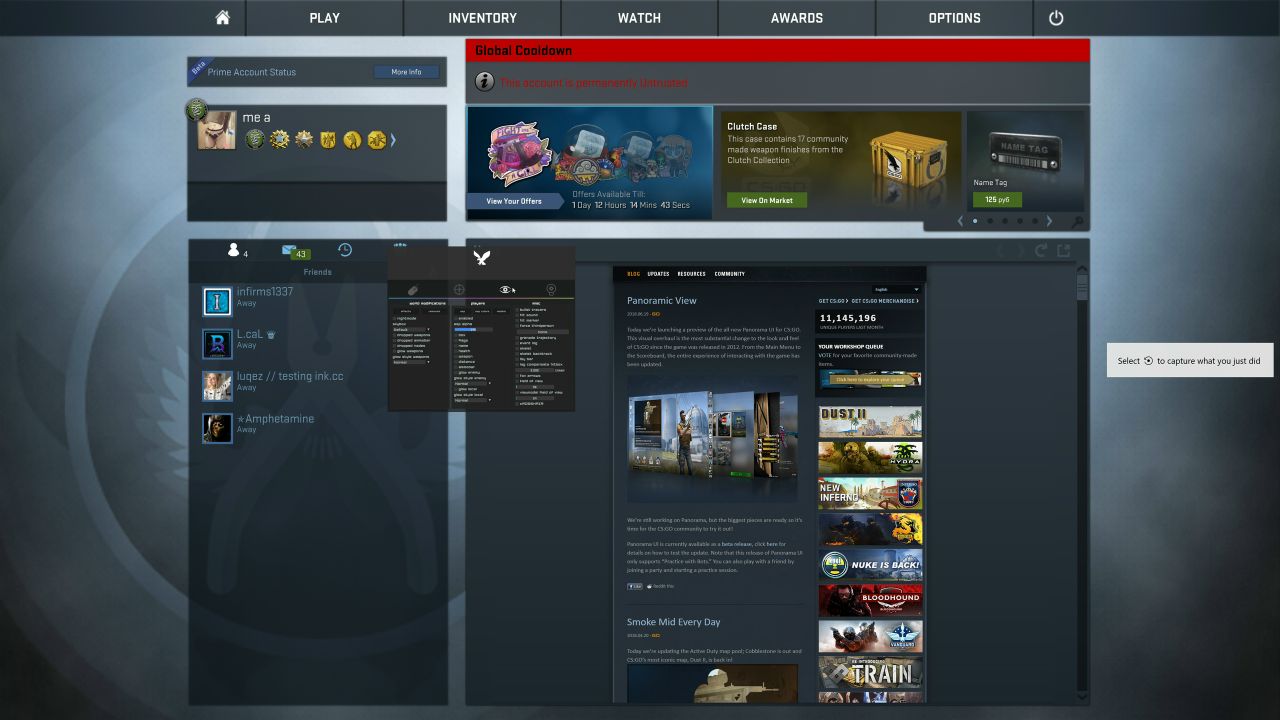Toggle the nightmode checkbox
The image size is (1280, 720).
[x=394, y=318]
